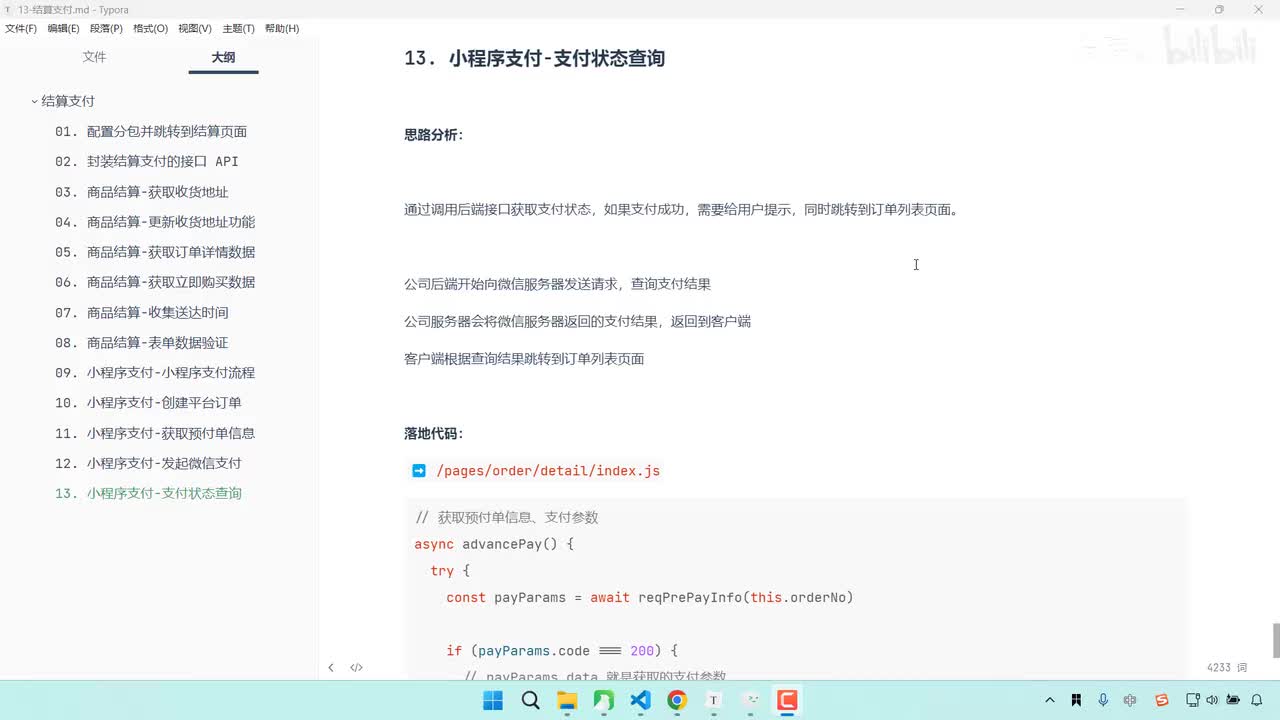Open the green app icon after File Explorer

[x=604, y=700]
